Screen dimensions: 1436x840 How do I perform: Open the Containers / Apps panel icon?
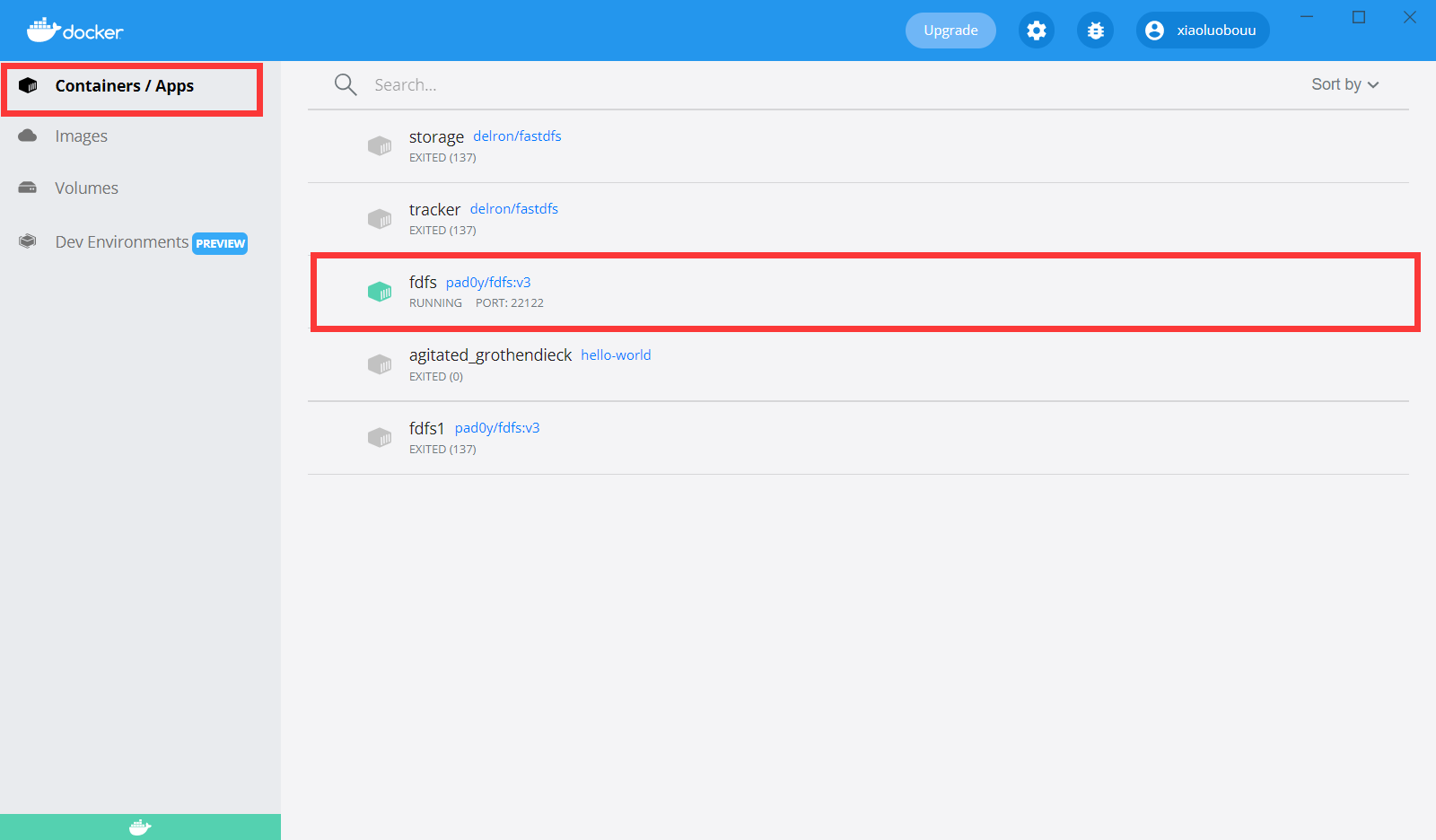[x=27, y=85]
